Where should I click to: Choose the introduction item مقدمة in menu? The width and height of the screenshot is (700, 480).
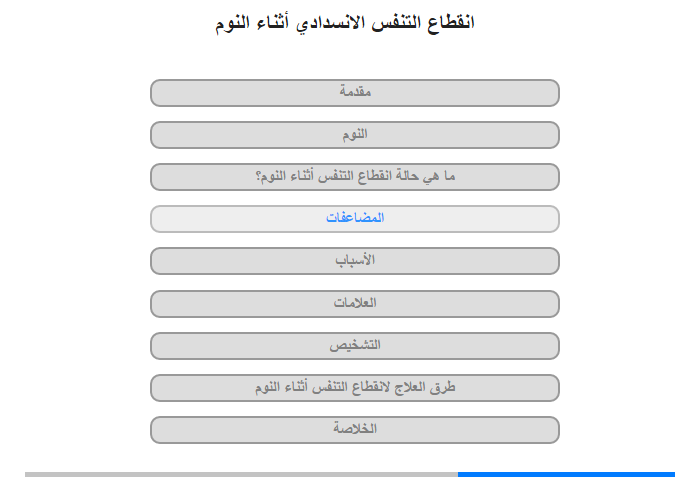355,93
